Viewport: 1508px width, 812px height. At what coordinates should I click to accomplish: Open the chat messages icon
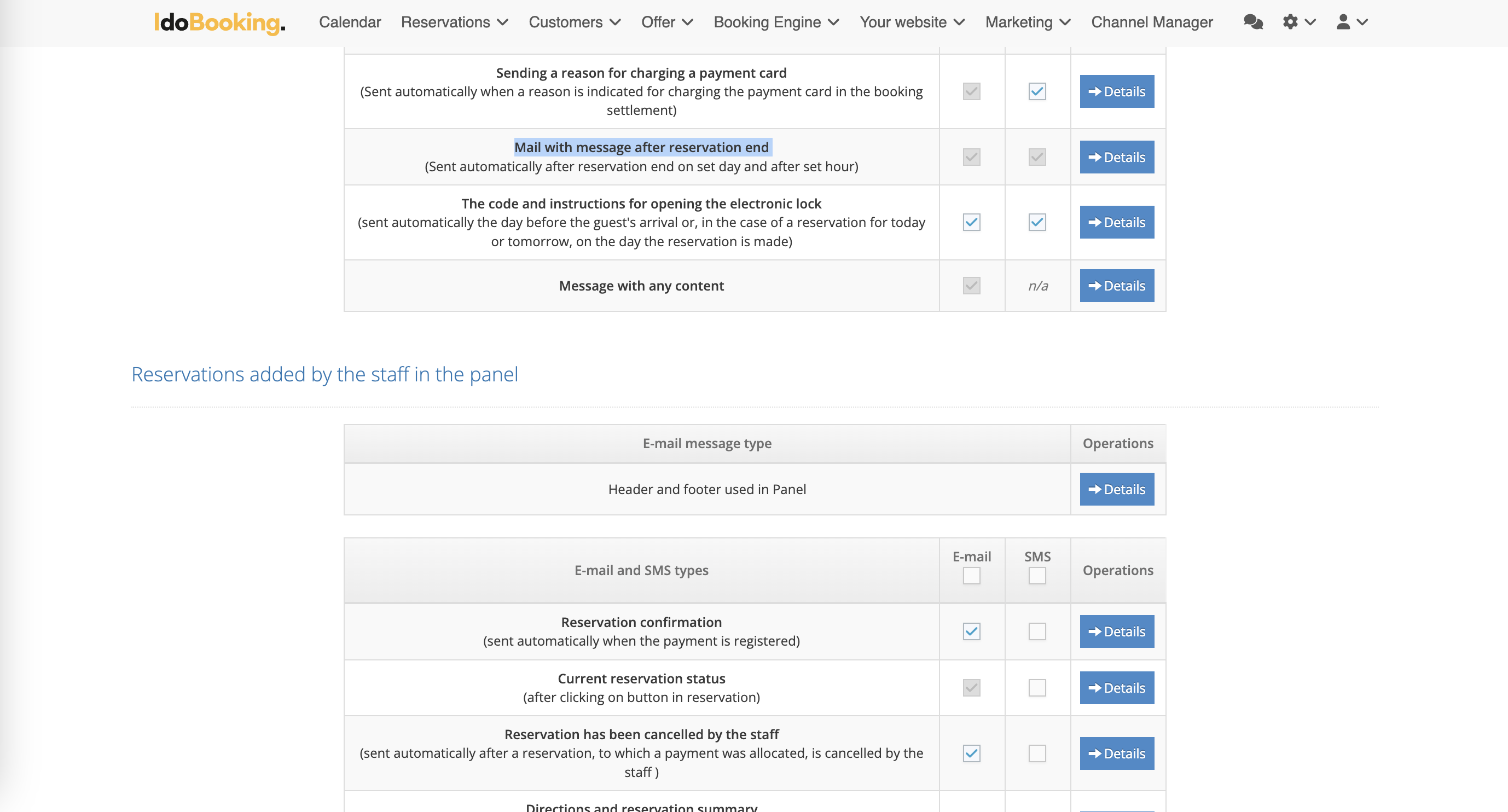pyautogui.click(x=1253, y=22)
